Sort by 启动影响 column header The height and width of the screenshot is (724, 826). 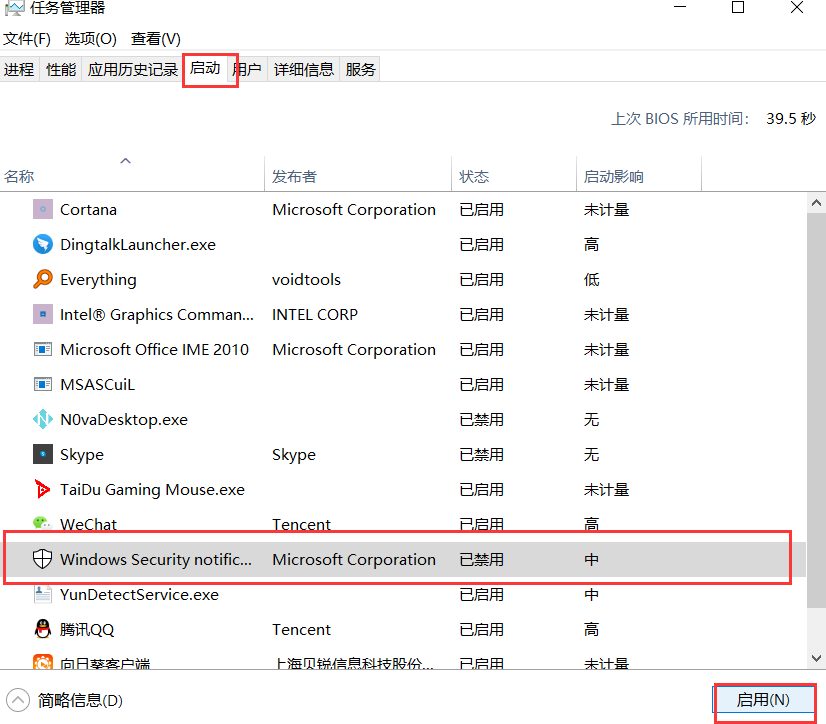pos(613,177)
